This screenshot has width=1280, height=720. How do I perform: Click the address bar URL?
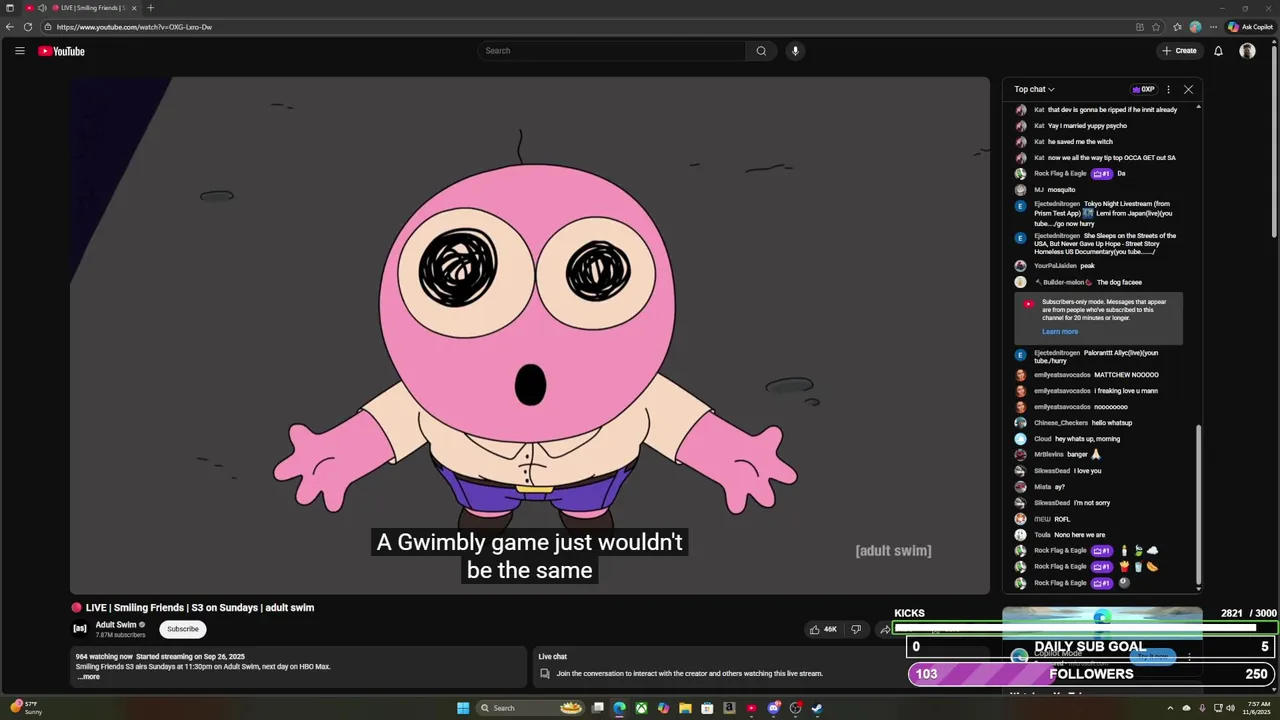click(134, 27)
